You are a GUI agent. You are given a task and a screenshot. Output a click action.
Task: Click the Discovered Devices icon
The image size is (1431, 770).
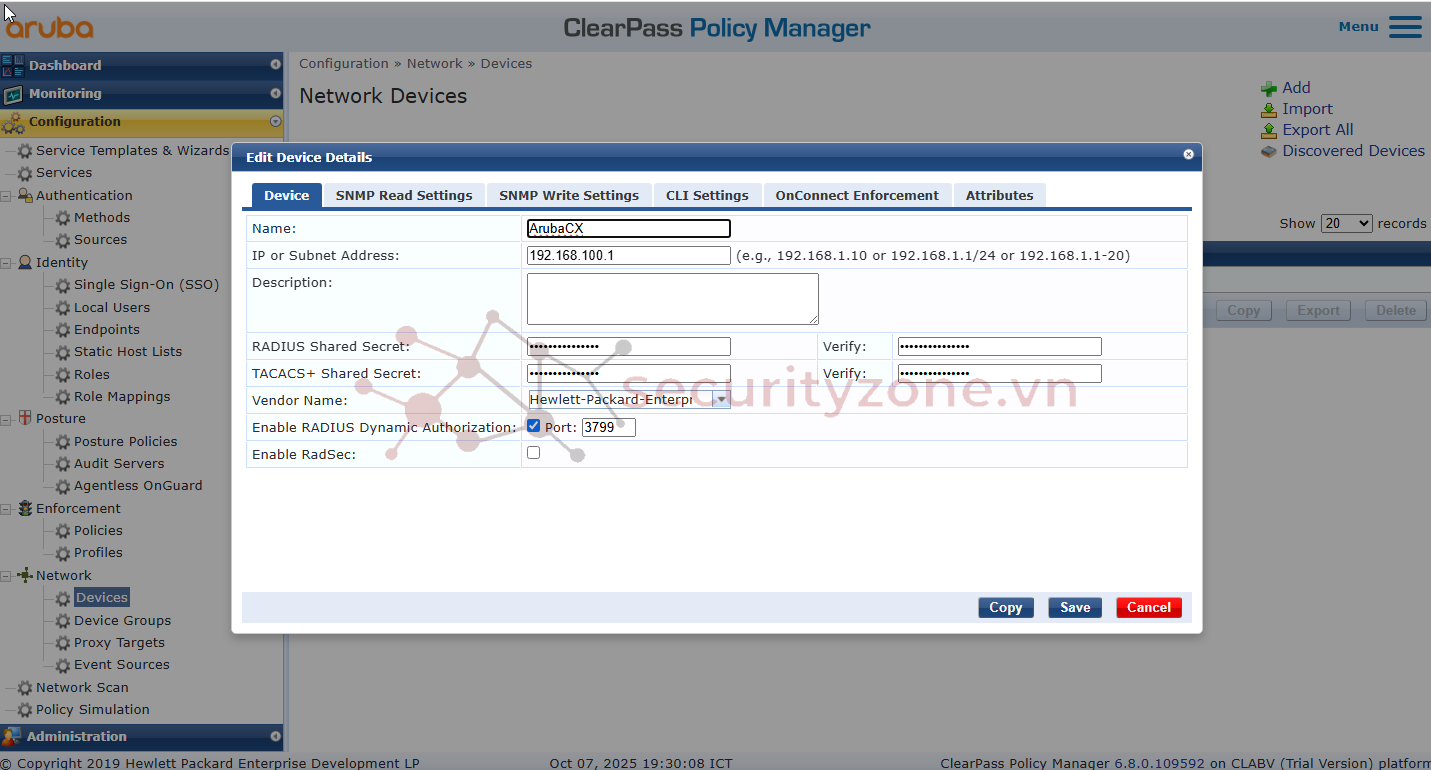coord(1268,152)
